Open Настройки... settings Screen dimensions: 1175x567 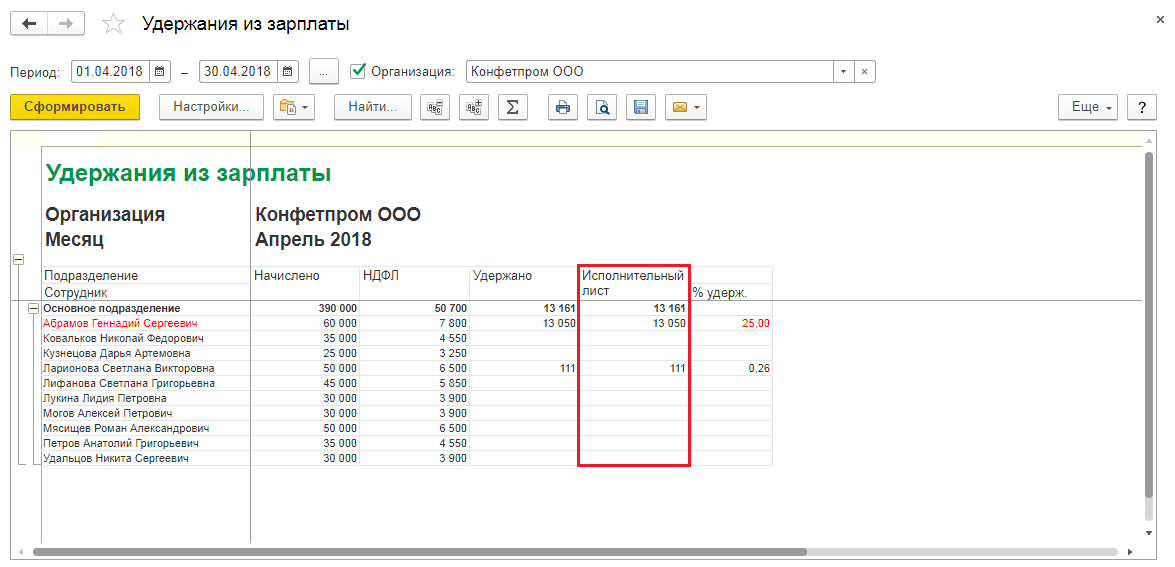tap(211, 107)
